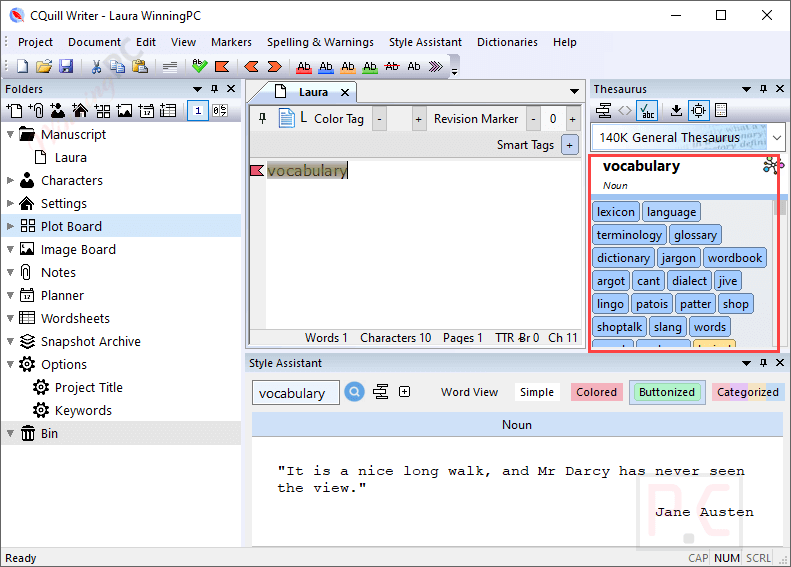
Task: Switch Word View to Categorized
Action: [748, 392]
